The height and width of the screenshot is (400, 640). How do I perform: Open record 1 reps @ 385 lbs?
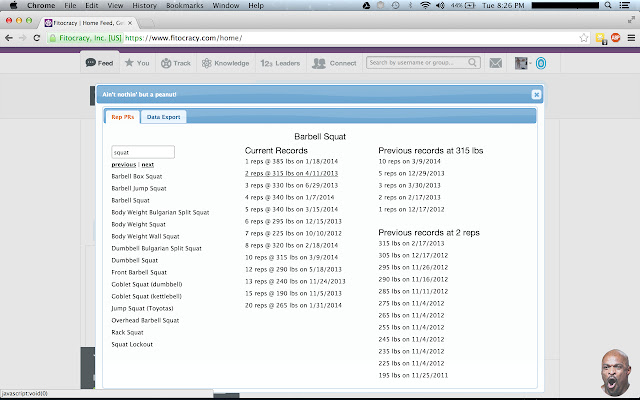coord(291,161)
